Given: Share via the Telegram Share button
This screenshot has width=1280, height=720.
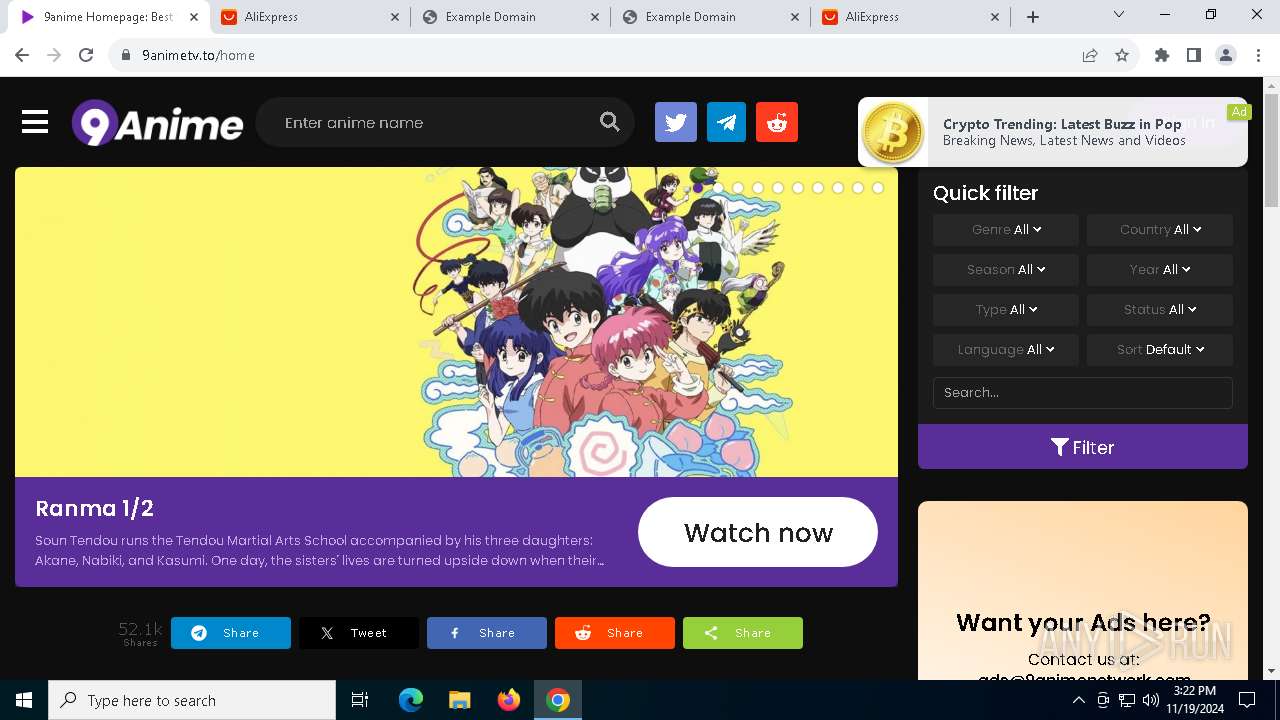Looking at the screenshot, I should coord(231,633).
